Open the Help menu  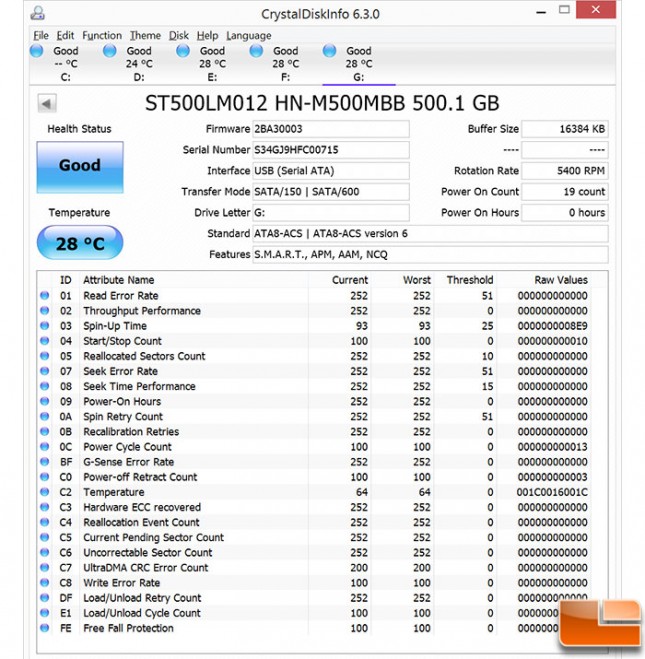[x=207, y=36]
